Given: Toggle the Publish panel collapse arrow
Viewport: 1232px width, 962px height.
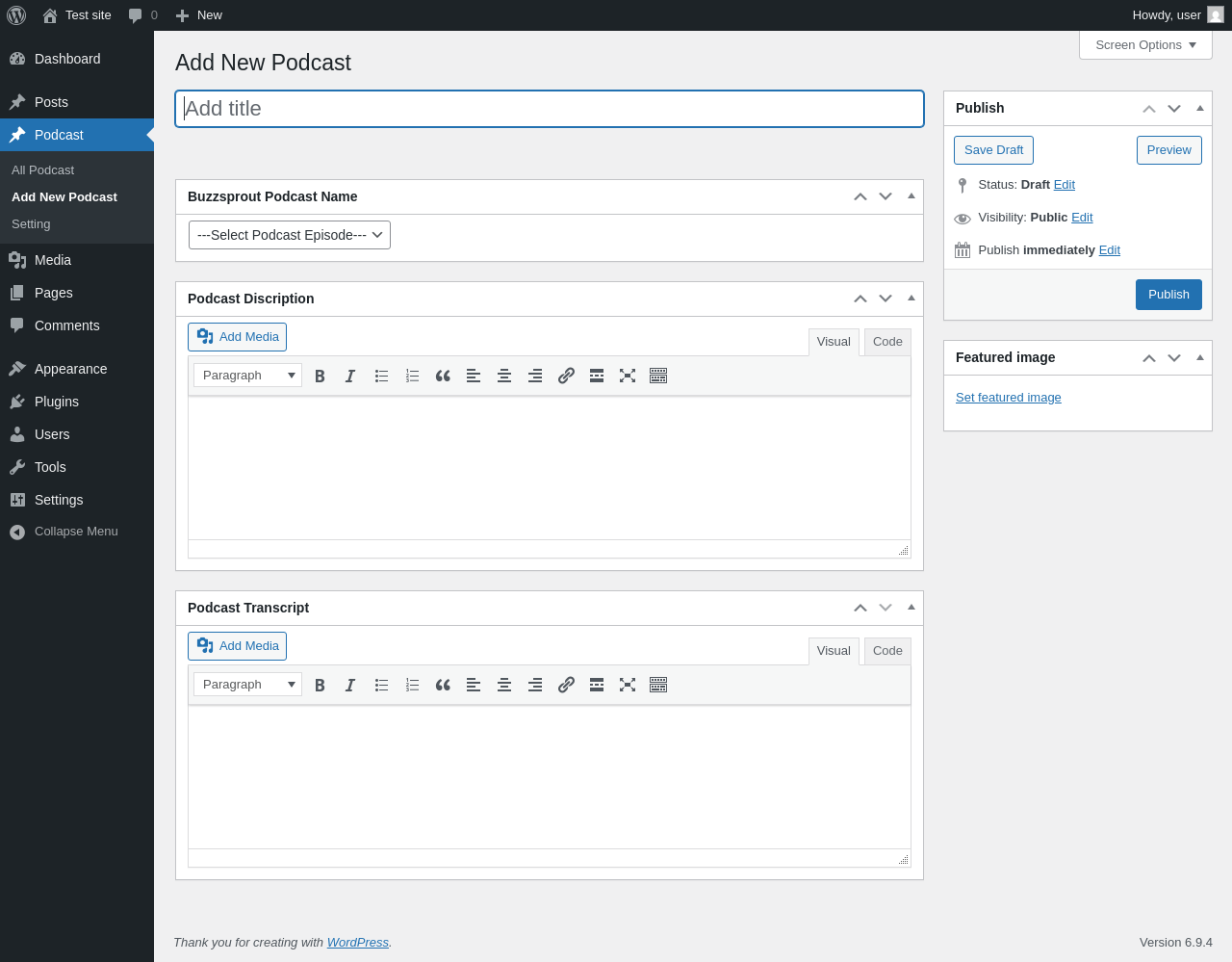Looking at the screenshot, I should tap(1200, 108).
